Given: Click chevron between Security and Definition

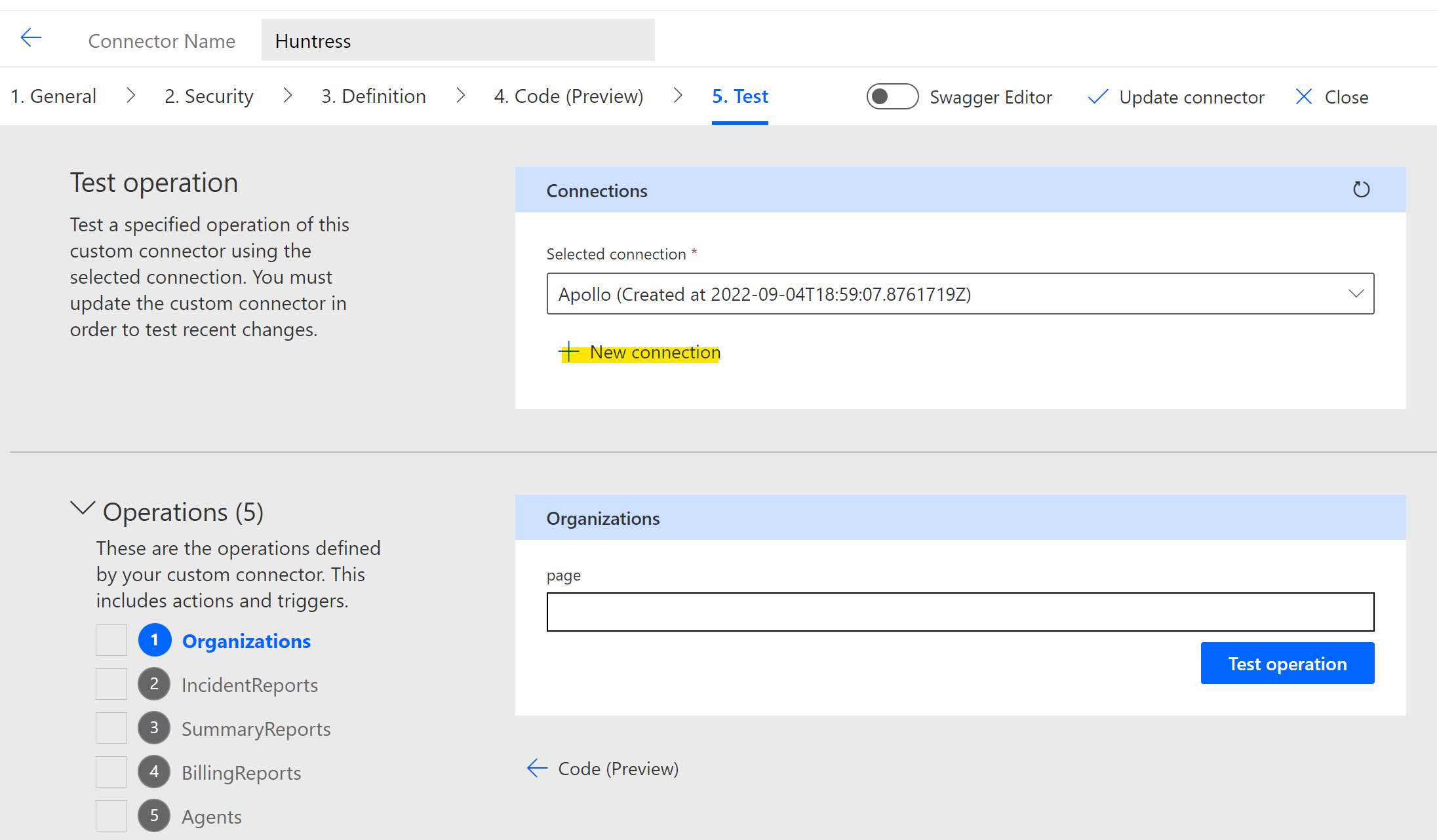Looking at the screenshot, I should click(287, 96).
